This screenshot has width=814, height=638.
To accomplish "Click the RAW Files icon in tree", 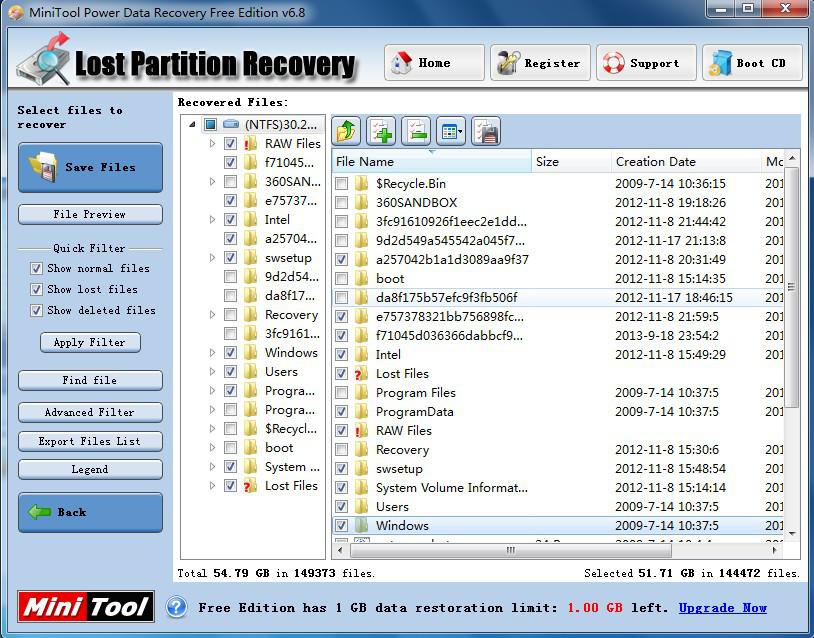I will [x=250, y=144].
